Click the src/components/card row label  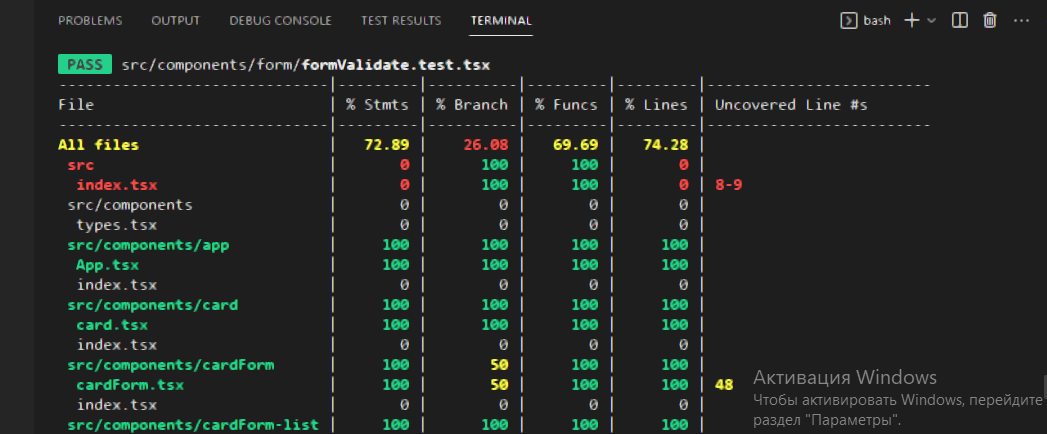click(x=153, y=305)
